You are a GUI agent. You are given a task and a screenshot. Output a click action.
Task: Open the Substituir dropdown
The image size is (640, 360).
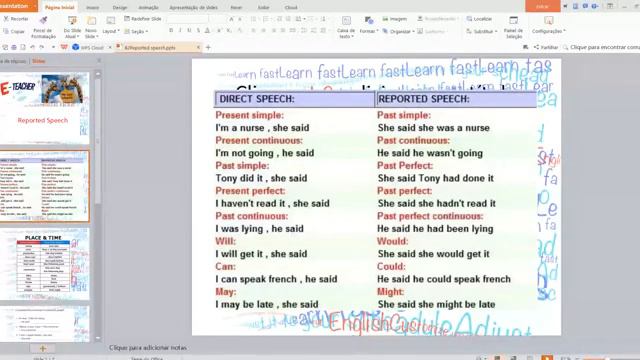[x=482, y=31]
